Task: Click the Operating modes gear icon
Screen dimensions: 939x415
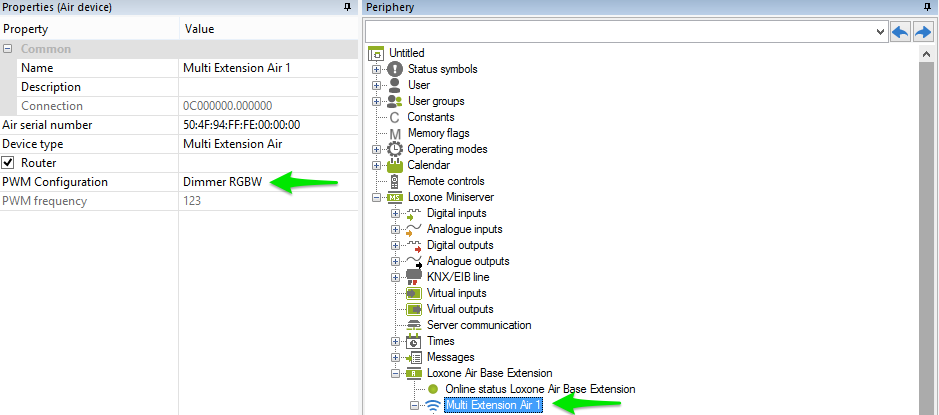Action: (395, 149)
